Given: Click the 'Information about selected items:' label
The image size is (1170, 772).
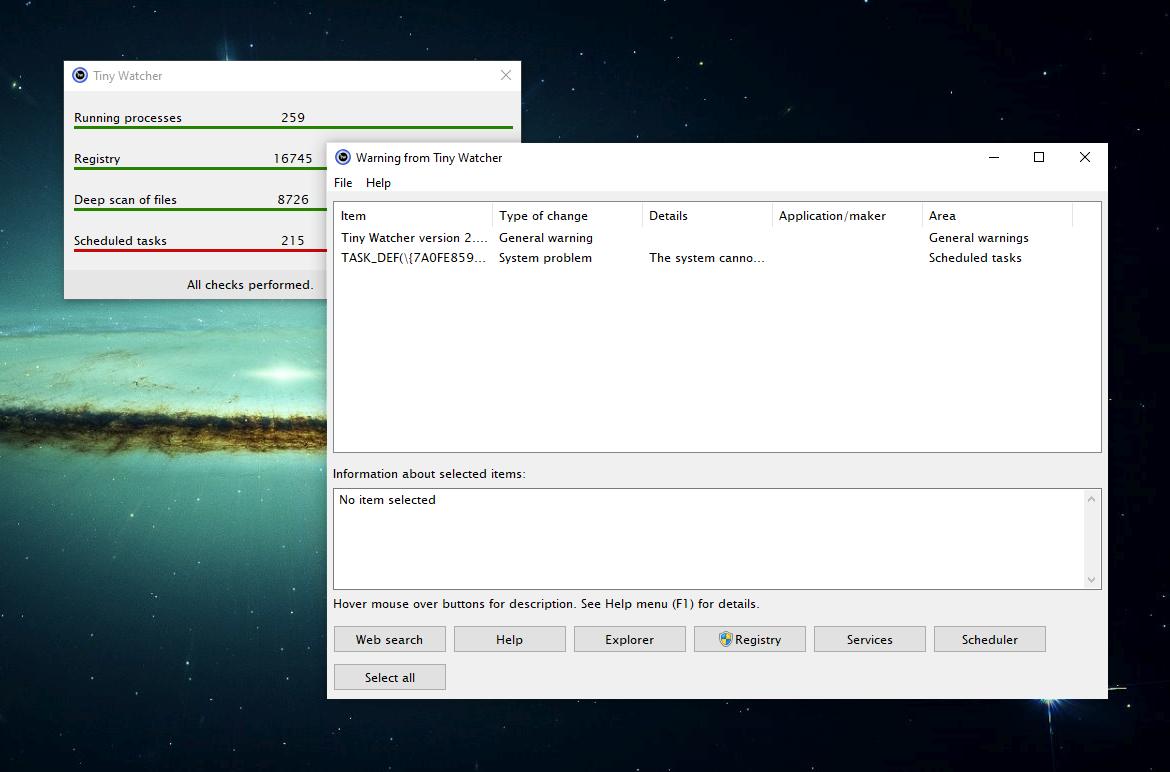Looking at the screenshot, I should coord(429,474).
